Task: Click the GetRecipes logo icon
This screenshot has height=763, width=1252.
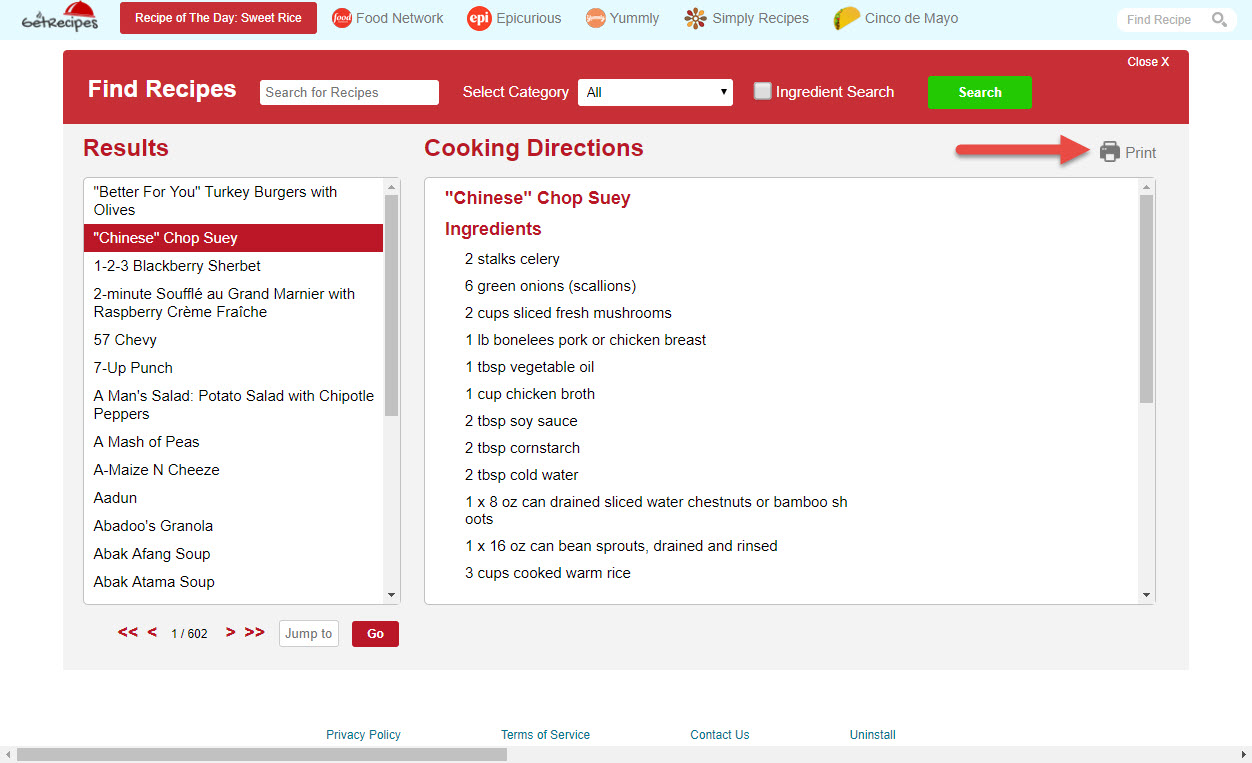Action: tap(60, 18)
